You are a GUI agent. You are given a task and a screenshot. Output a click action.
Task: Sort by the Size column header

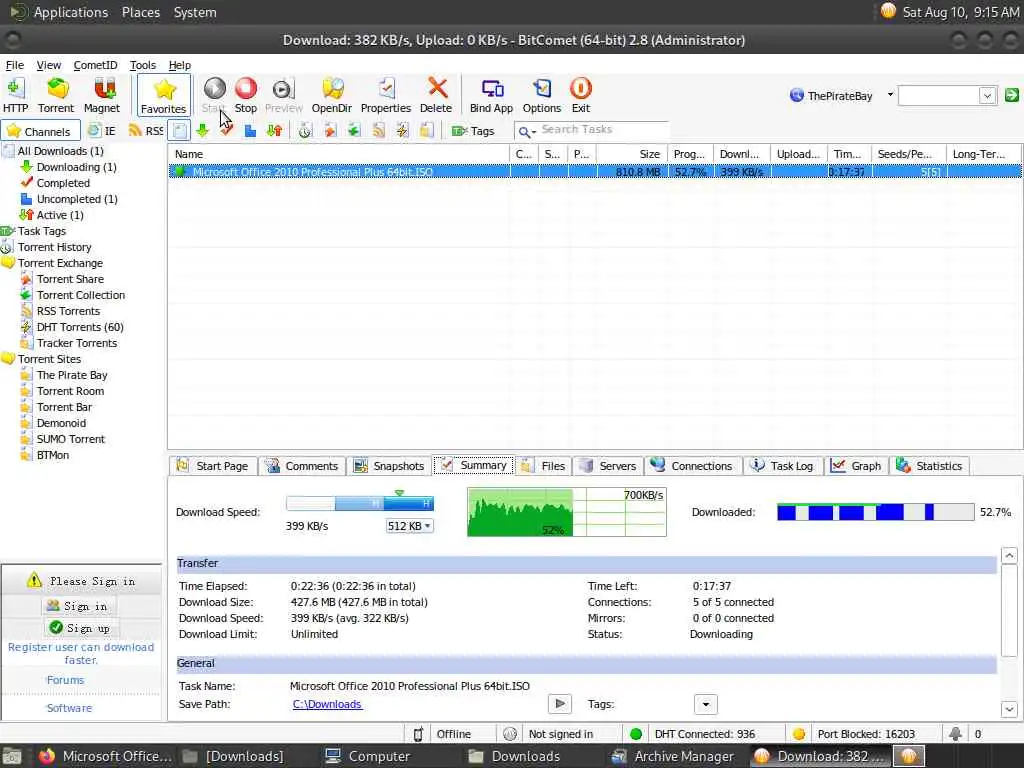click(x=632, y=154)
